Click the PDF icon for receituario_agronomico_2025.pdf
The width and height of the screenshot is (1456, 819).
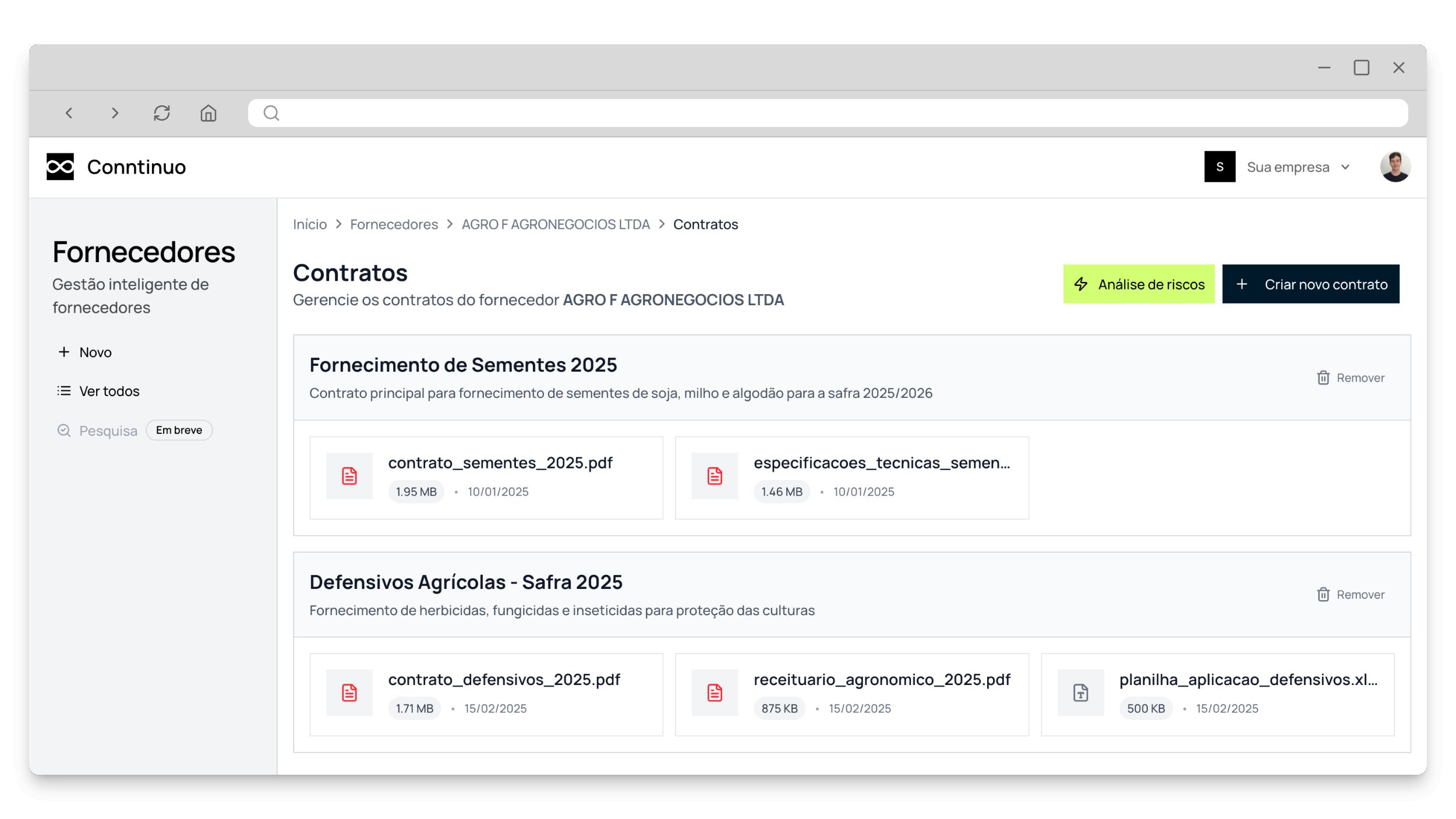click(715, 693)
